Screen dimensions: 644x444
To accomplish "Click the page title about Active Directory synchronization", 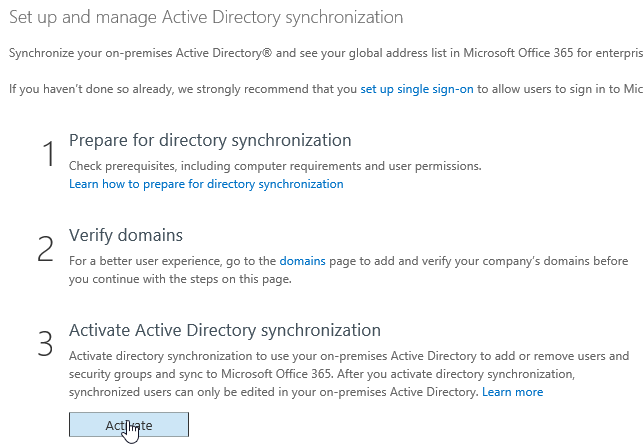I will pos(206,18).
